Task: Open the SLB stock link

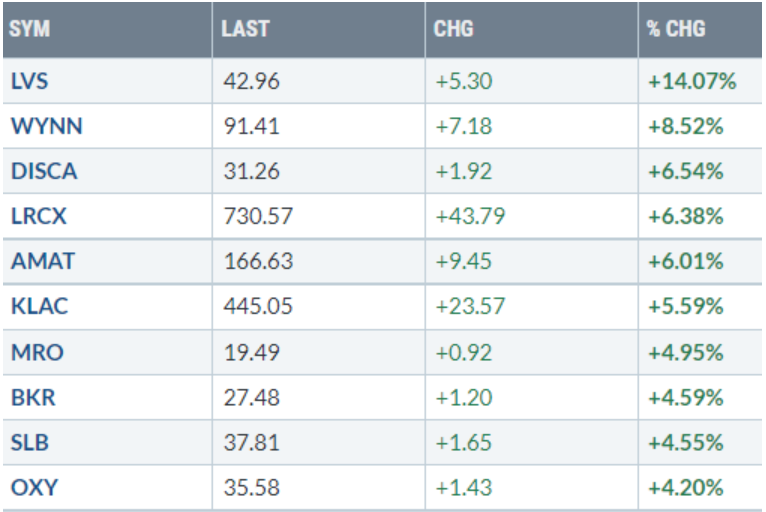Action: coord(29,441)
